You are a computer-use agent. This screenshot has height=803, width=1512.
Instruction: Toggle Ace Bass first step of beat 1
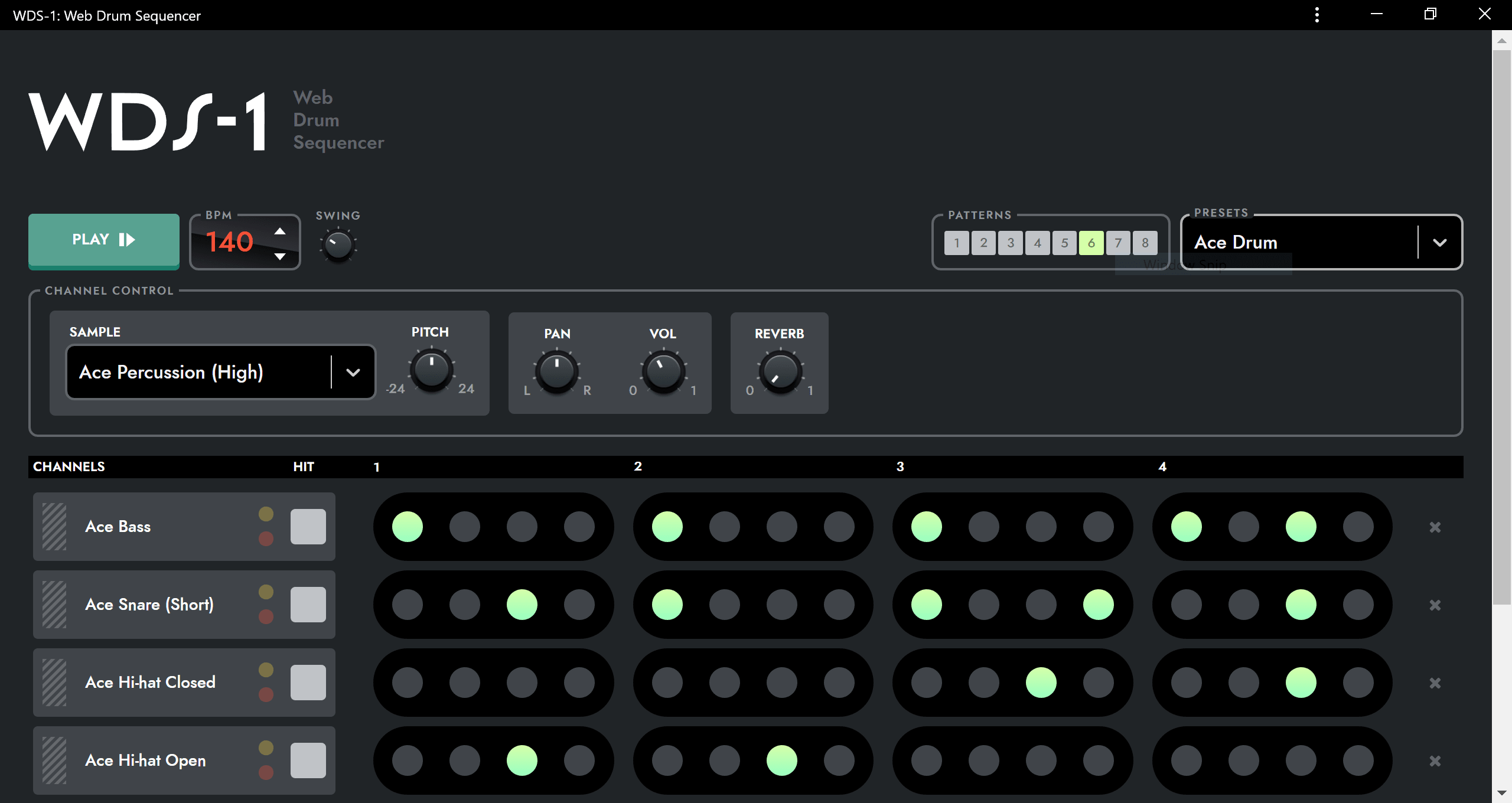pos(408,527)
